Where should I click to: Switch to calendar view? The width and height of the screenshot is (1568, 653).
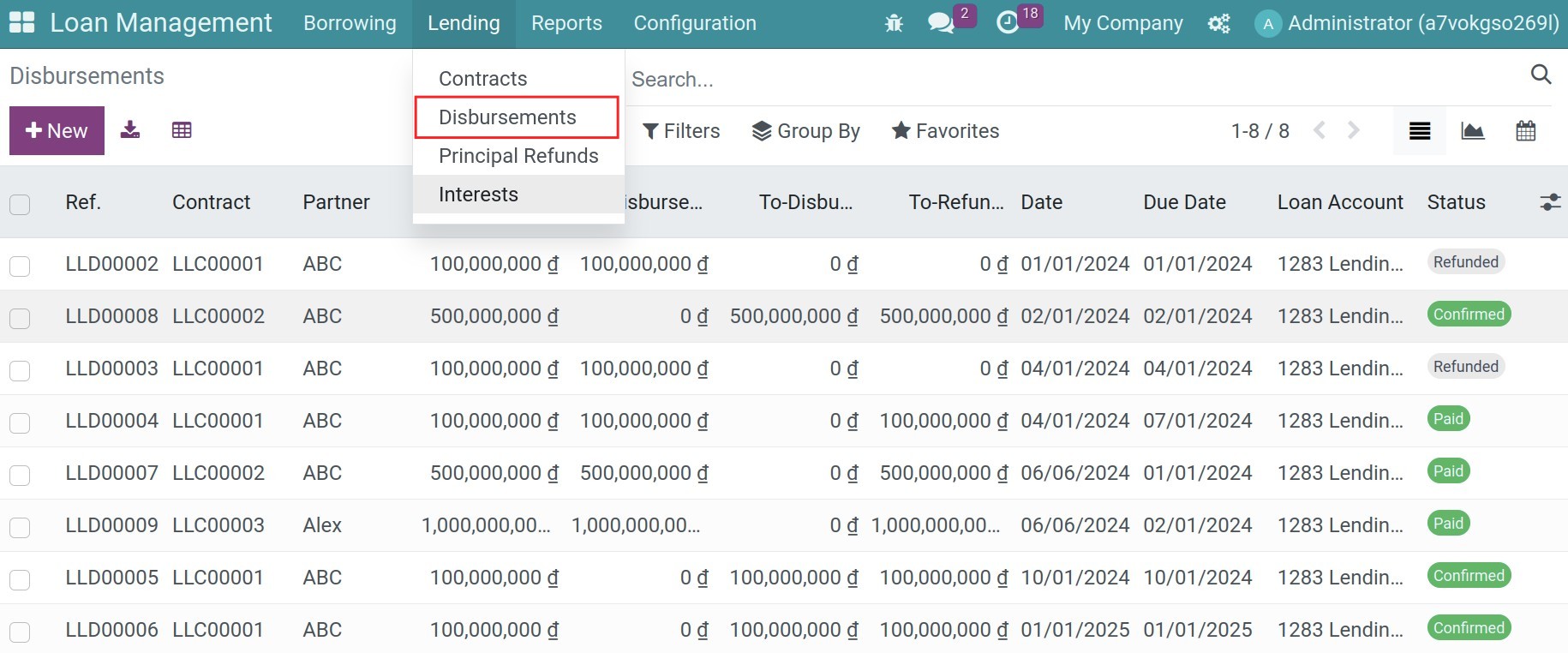coord(1526,131)
